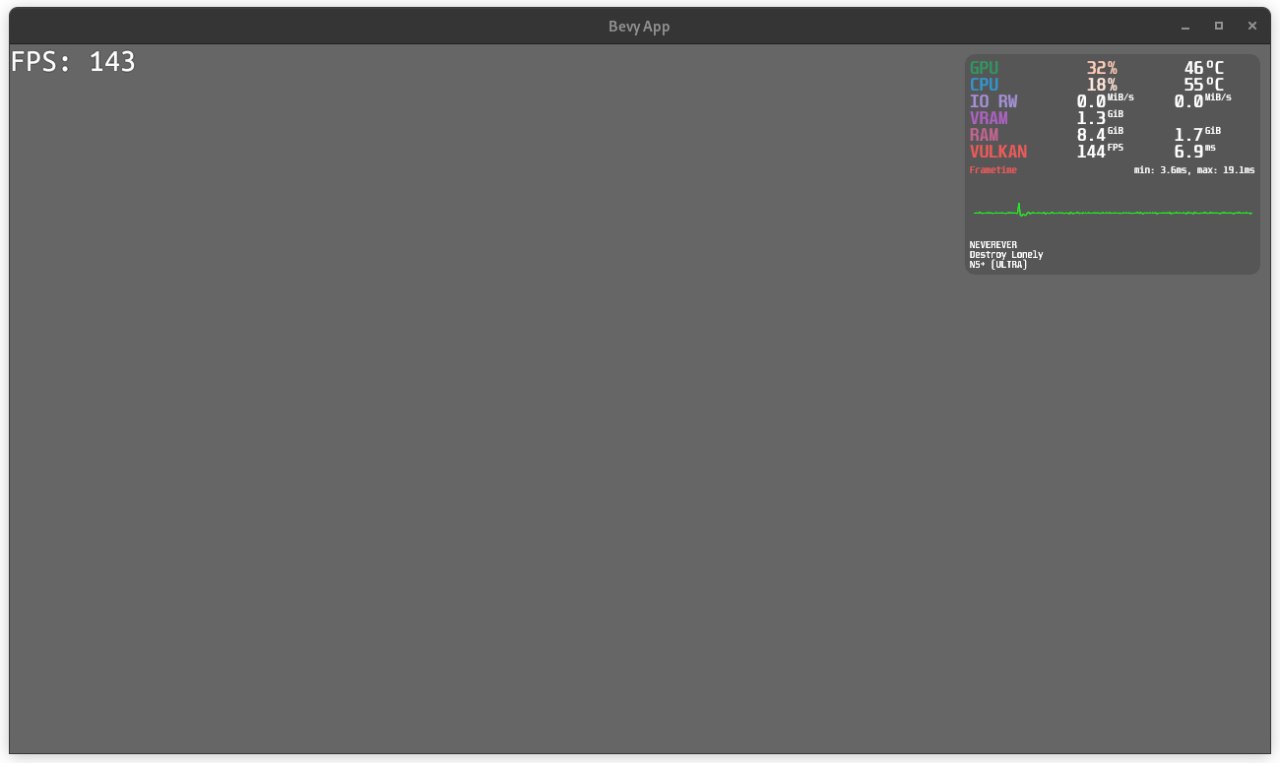Click the RAM label above VULKAN
The height and width of the screenshot is (763, 1280).
click(x=984, y=135)
